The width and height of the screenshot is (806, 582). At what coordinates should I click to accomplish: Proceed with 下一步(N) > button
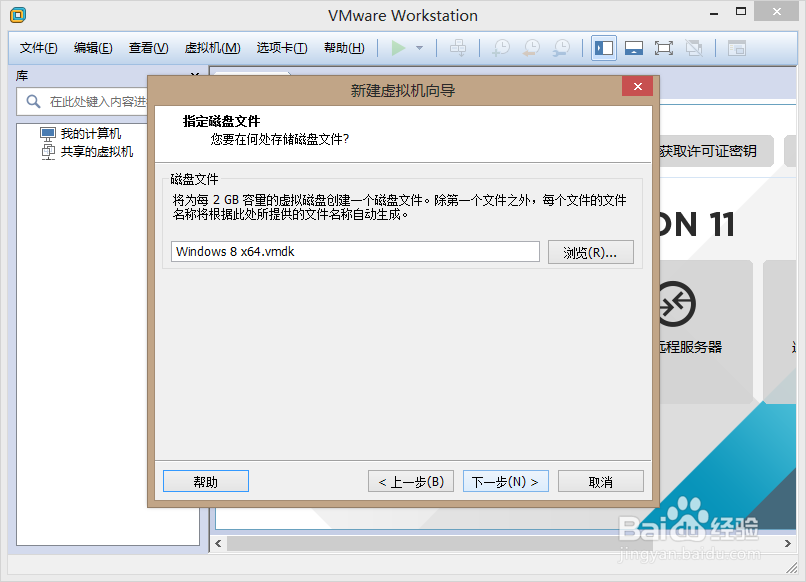(506, 481)
